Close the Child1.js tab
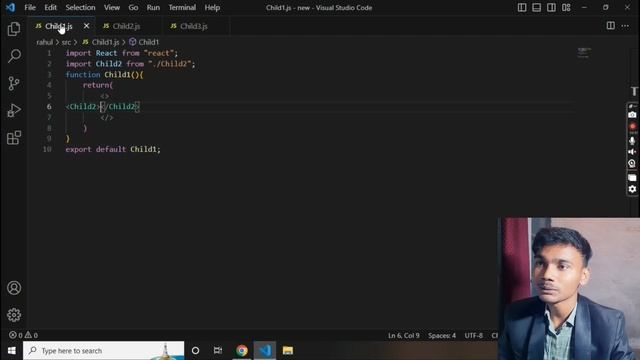Image resolution: width=640 pixels, height=360 pixels. click(x=87, y=26)
